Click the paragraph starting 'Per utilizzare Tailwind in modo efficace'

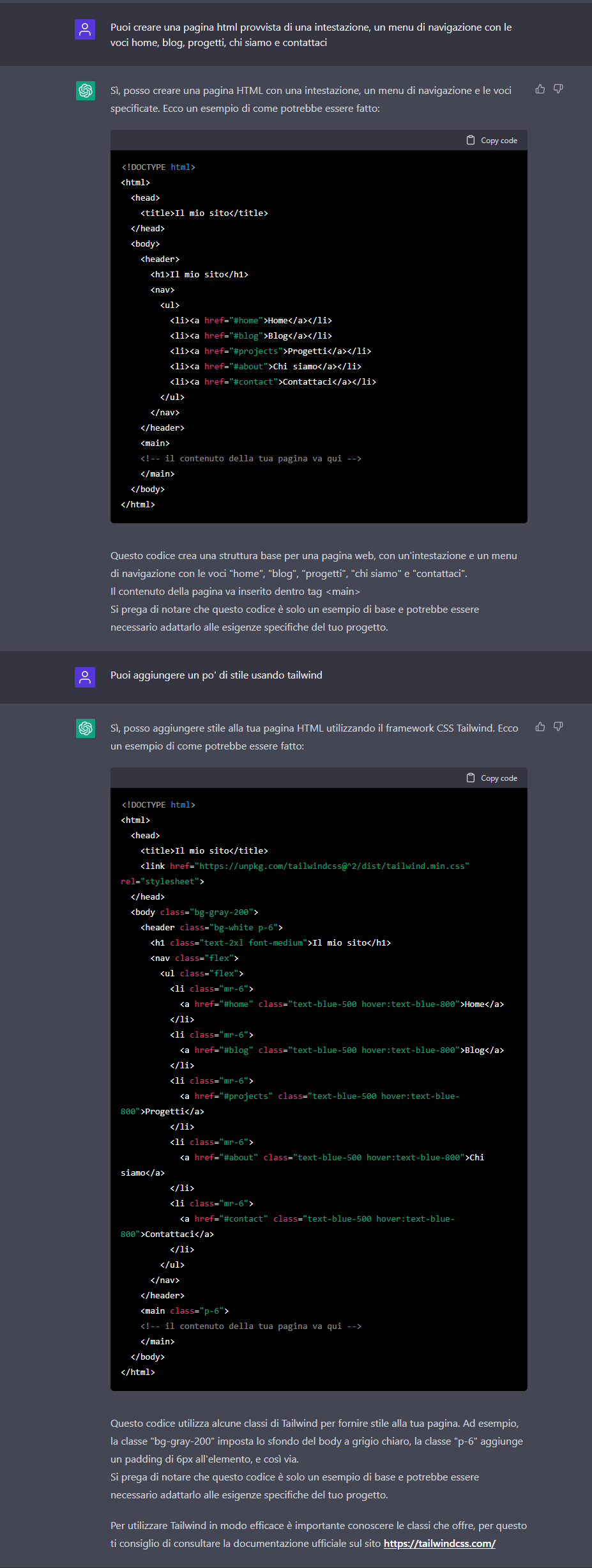coord(319,1534)
